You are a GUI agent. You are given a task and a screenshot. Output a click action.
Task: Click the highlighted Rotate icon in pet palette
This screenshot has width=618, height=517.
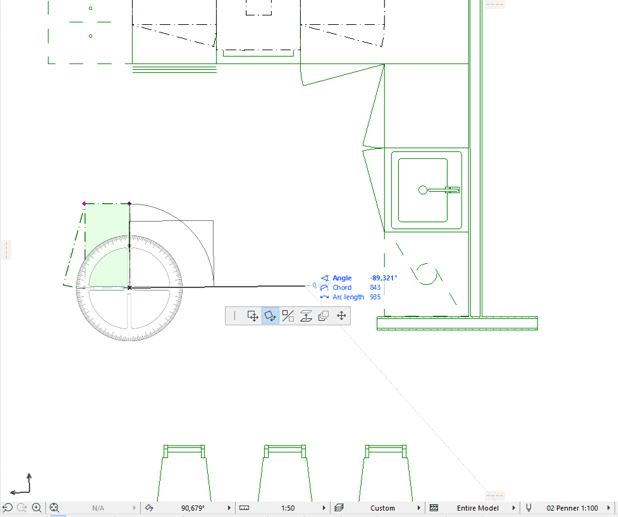[x=270, y=316]
